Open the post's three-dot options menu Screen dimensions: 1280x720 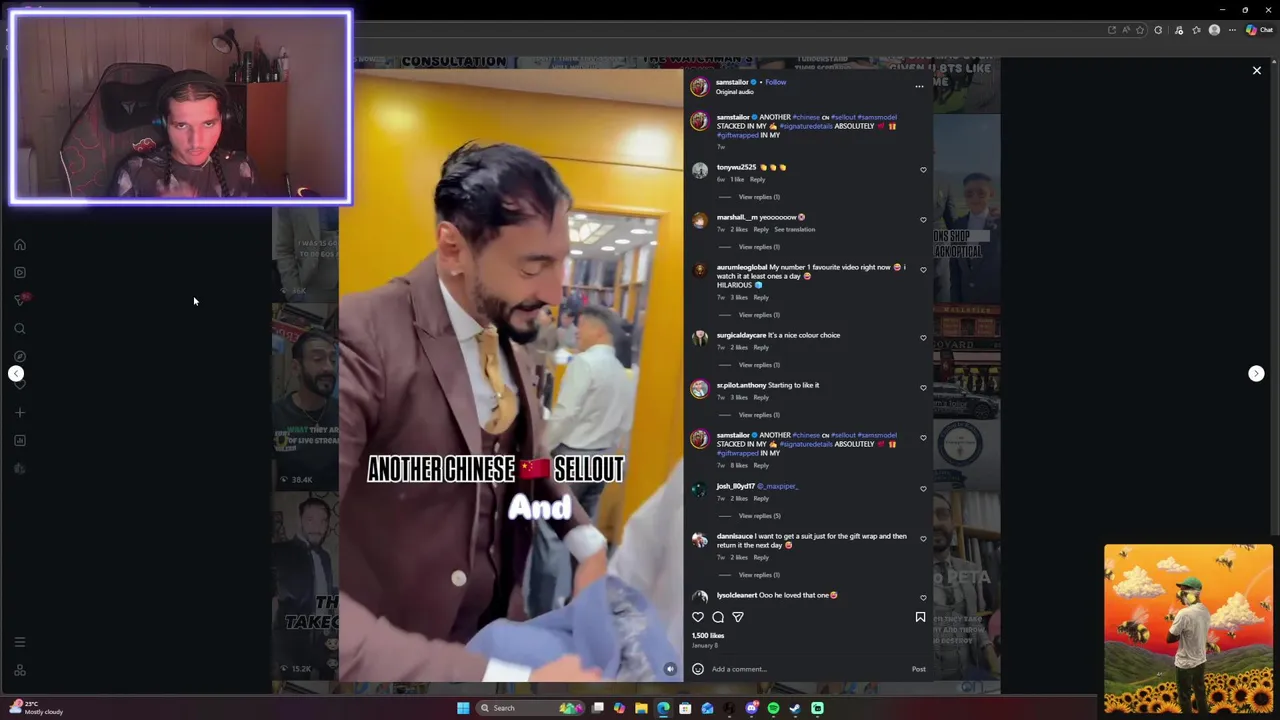(919, 87)
